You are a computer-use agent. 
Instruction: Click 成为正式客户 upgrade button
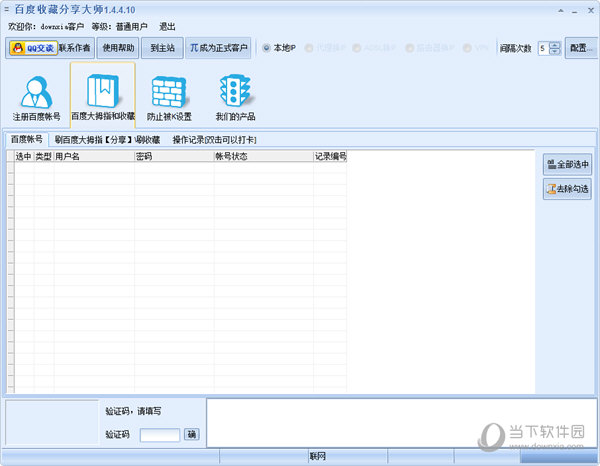tap(220, 48)
